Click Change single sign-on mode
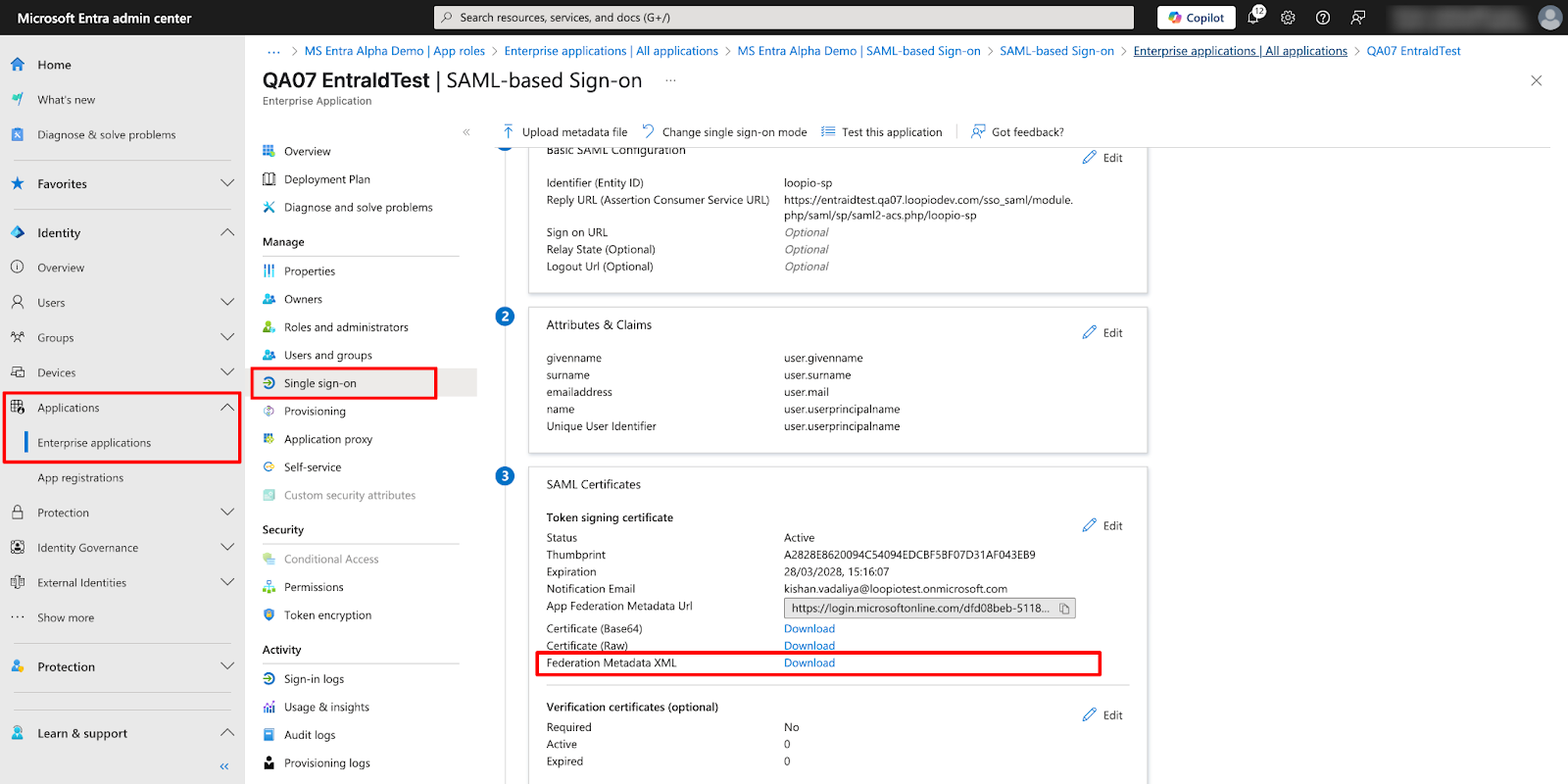The image size is (1568, 784). click(725, 132)
